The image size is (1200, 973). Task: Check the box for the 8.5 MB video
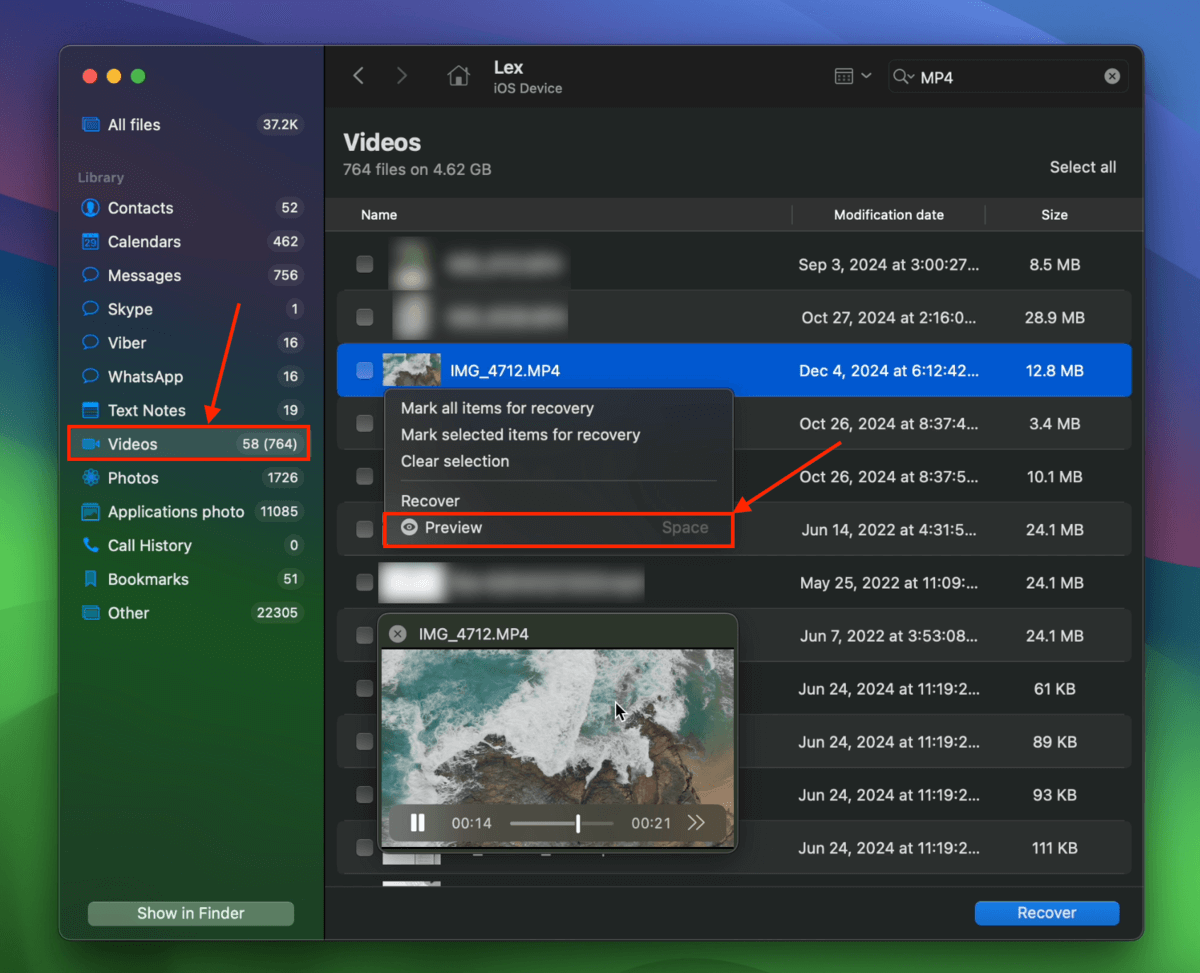365,265
